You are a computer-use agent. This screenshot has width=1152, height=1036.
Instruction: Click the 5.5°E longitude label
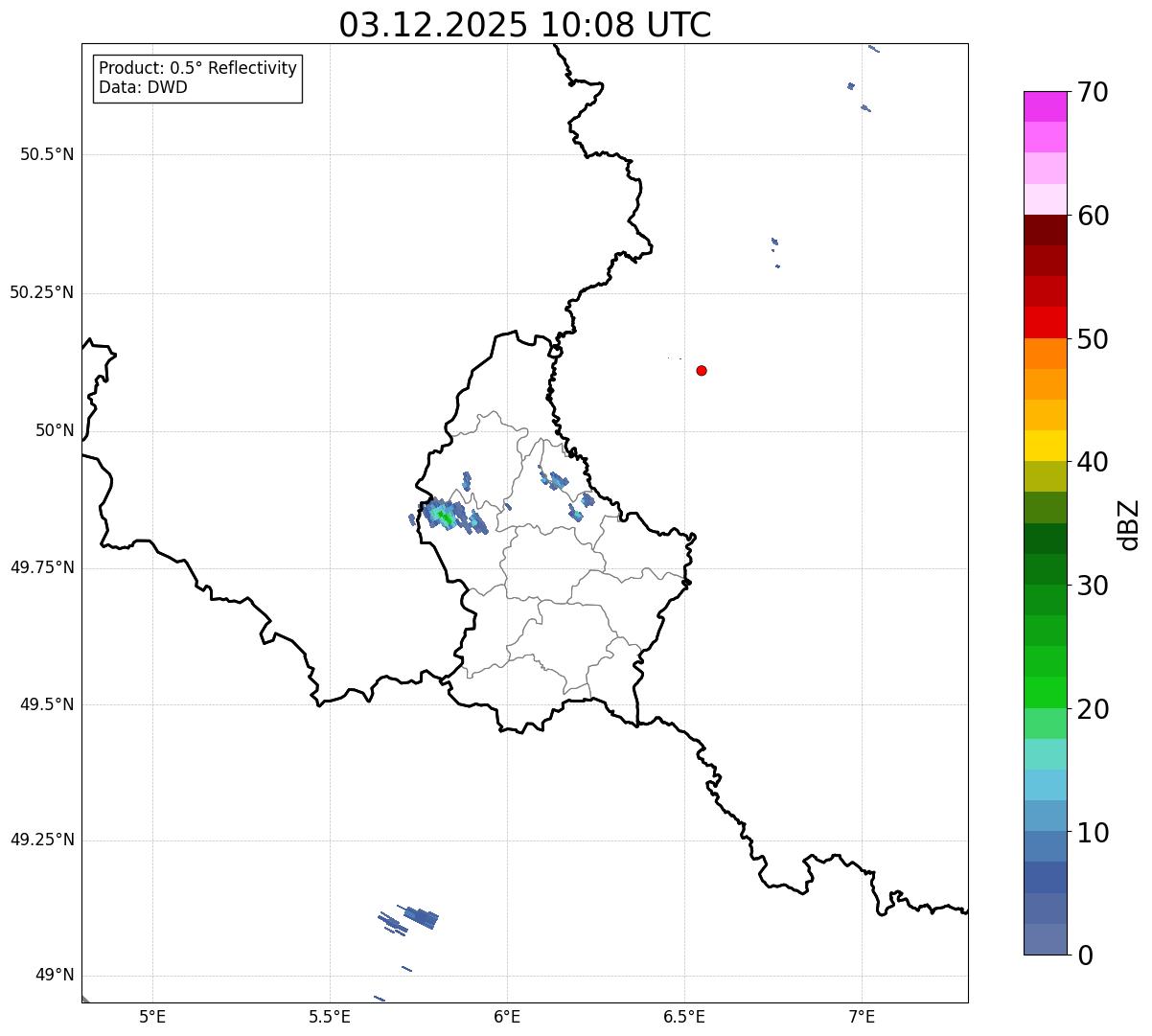[x=330, y=1016]
